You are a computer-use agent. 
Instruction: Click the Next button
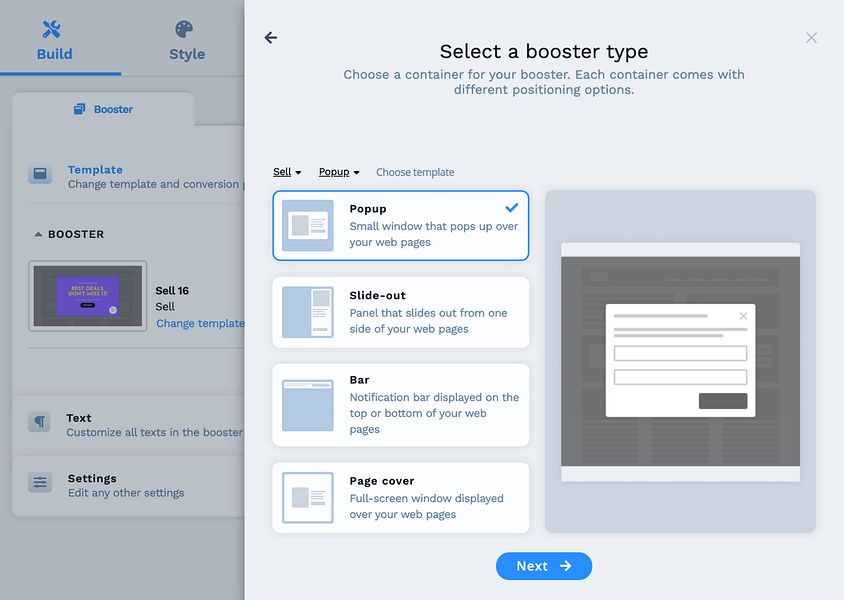[544, 566]
